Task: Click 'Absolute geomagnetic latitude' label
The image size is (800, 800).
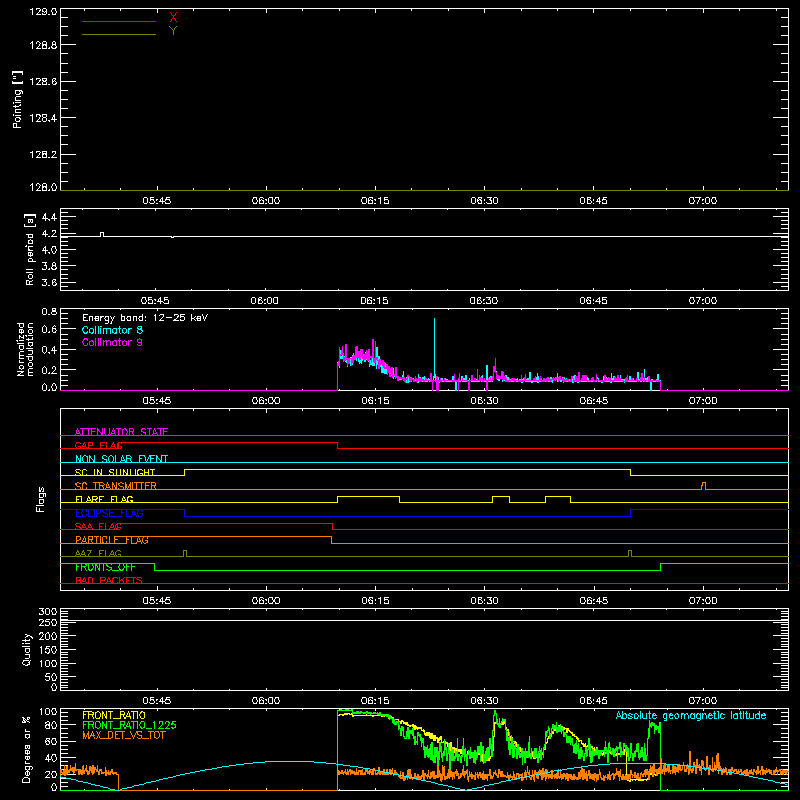Action: point(691,715)
